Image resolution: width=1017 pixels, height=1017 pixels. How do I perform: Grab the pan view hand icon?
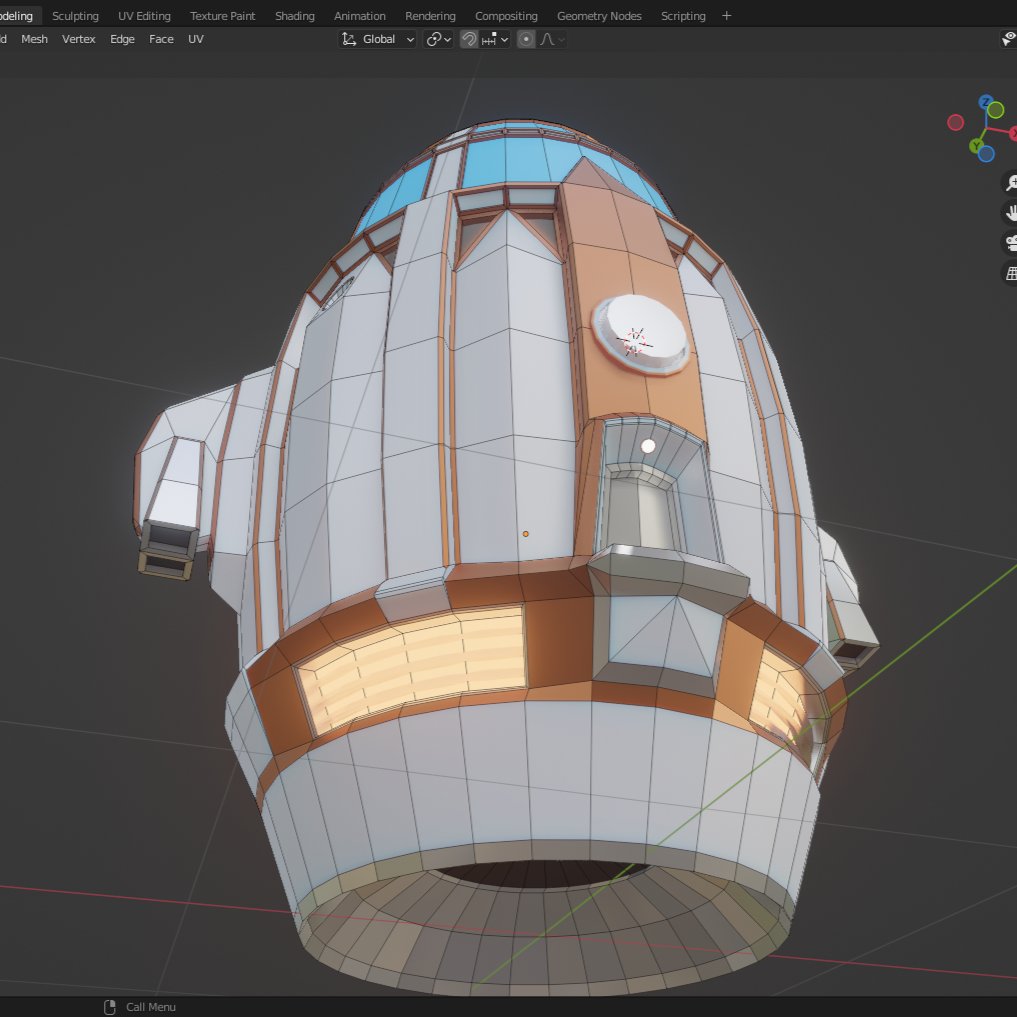pyautogui.click(x=1010, y=214)
